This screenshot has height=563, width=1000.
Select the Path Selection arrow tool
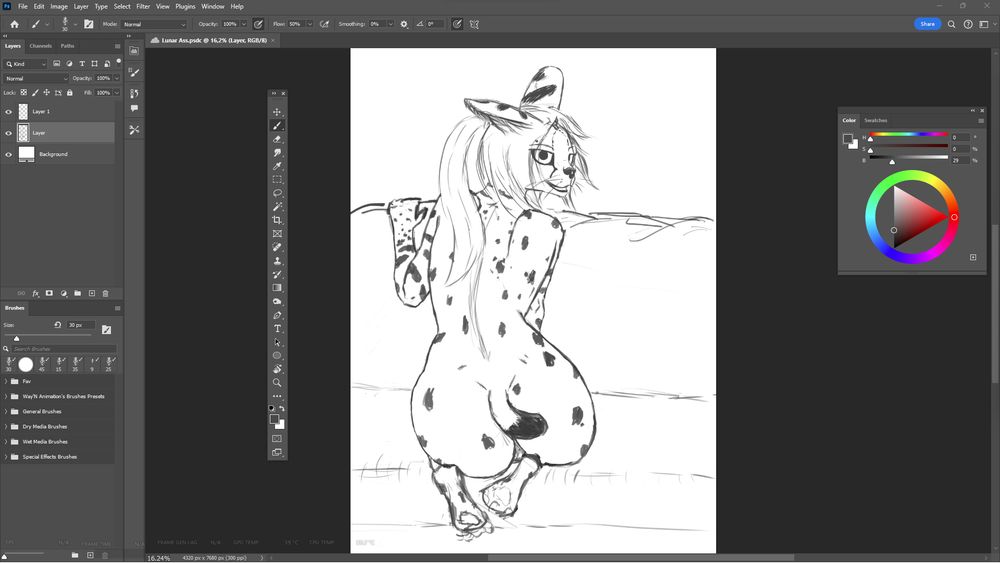pyautogui.click(x=277, y=342)
